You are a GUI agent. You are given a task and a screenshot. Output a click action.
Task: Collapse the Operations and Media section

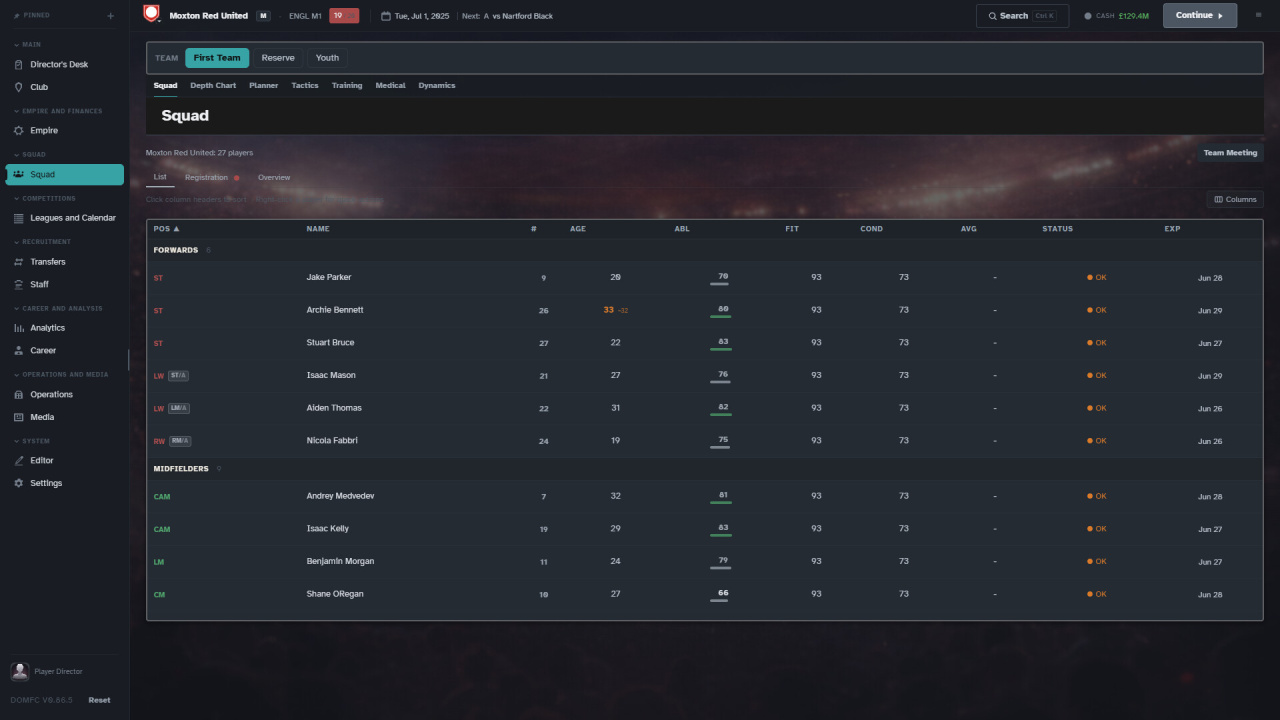pos(60,374)
